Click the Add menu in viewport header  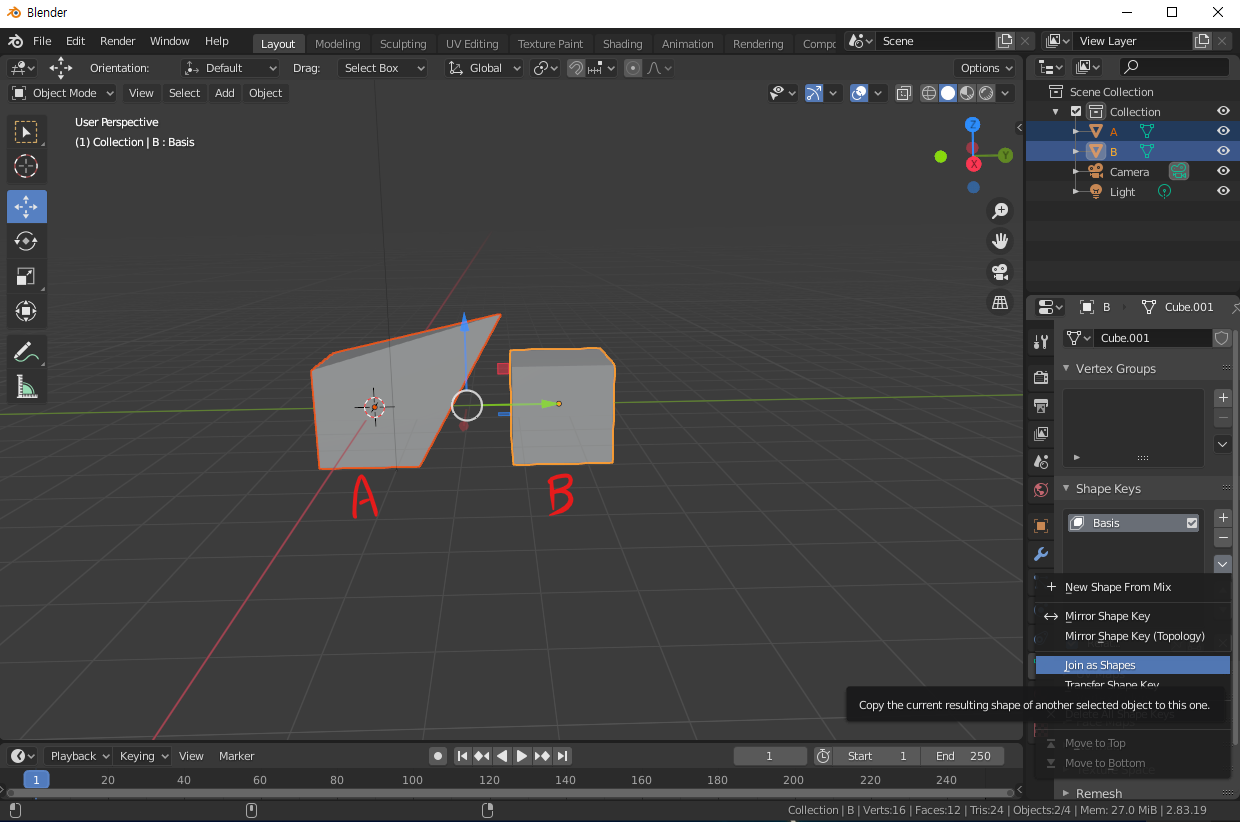(225, 93)
